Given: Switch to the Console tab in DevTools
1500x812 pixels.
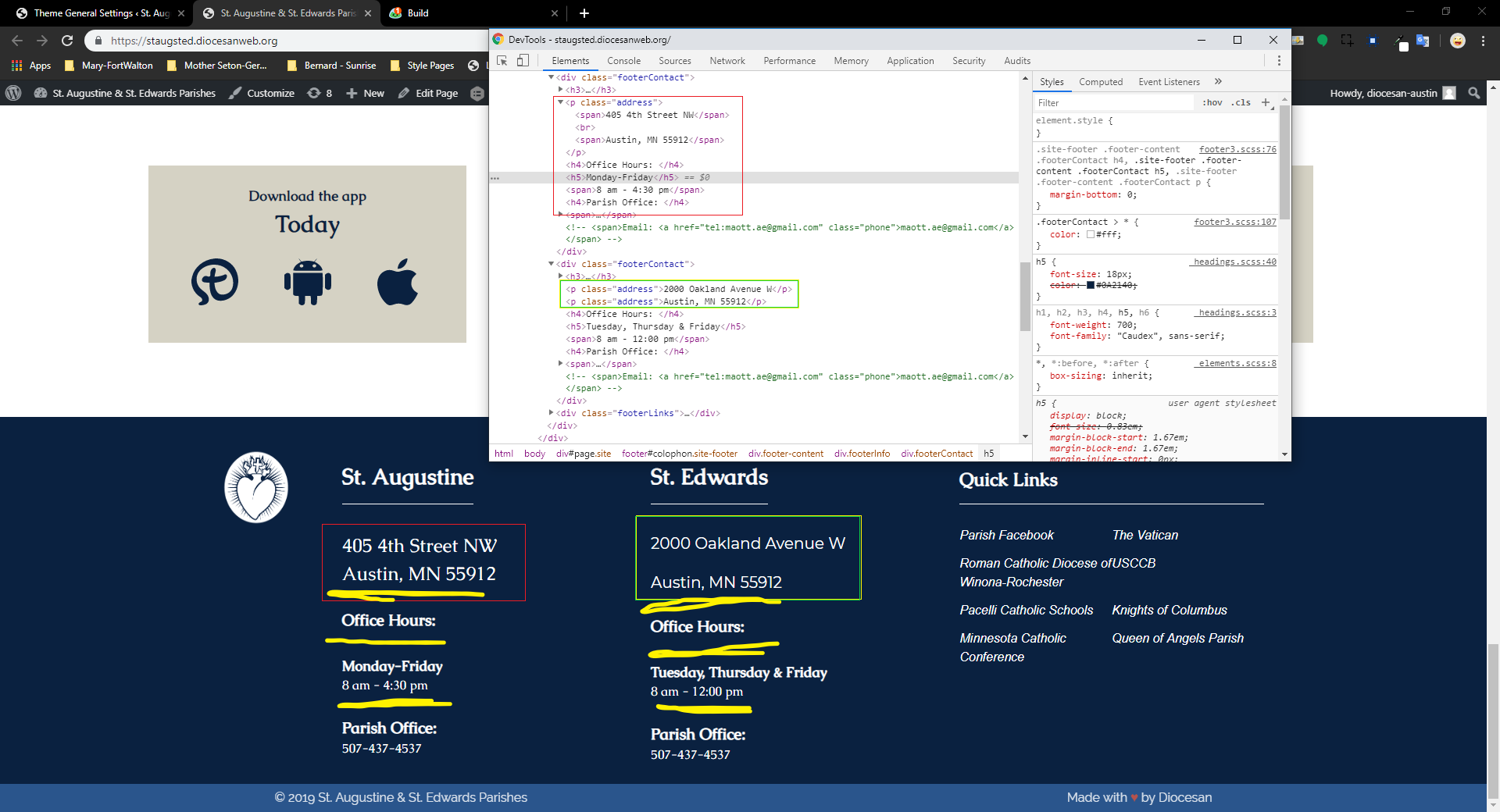Looking at the screenshot, I should (623, 61).
